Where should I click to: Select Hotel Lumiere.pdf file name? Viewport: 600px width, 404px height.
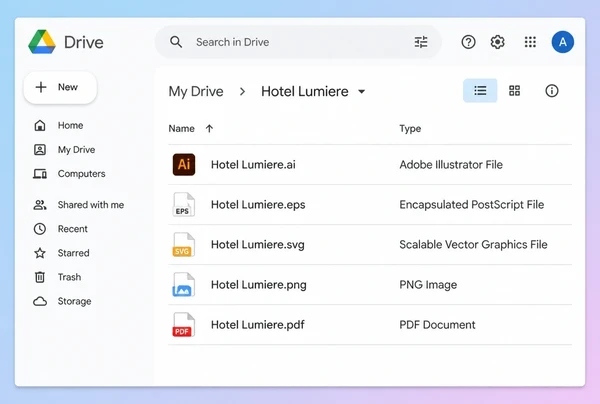coord(258,325)
